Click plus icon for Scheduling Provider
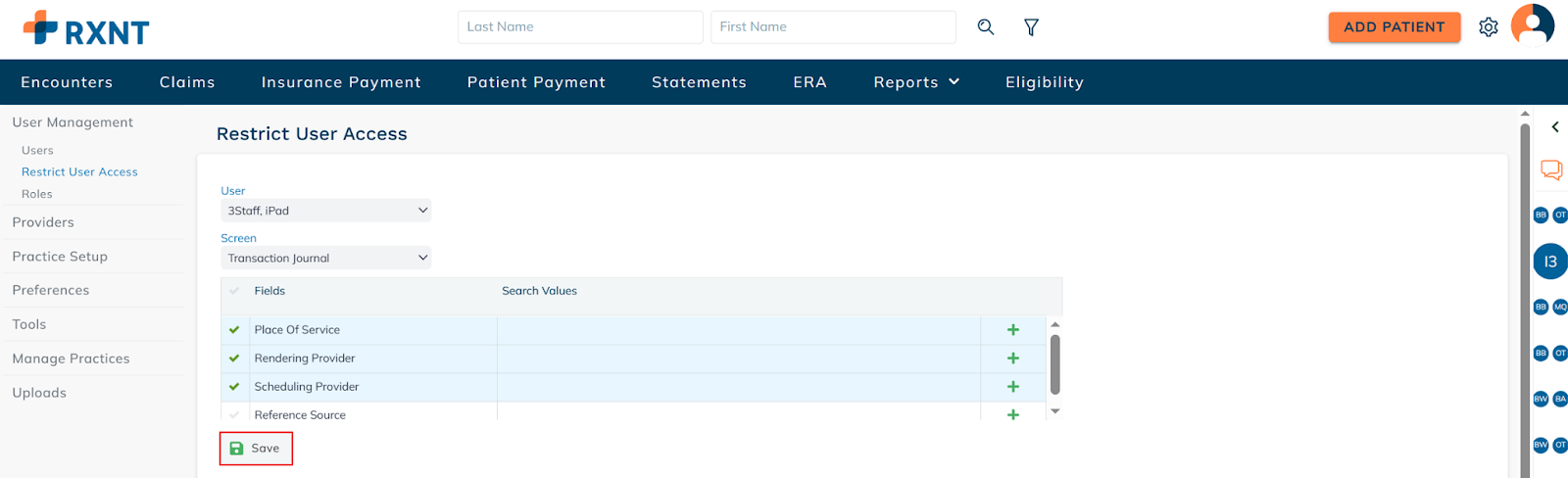 (x=1013, y=387)
